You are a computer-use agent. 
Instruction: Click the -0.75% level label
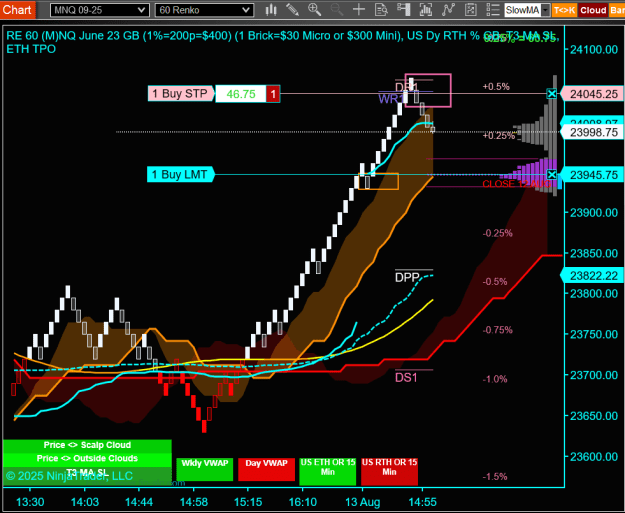[498, 330]
